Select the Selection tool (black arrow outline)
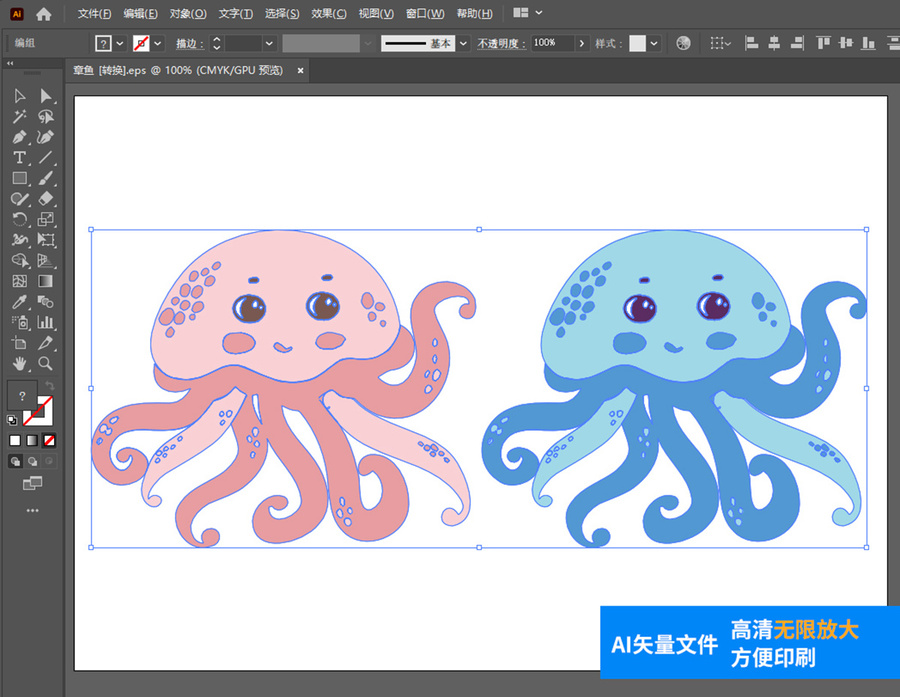Screen dimensions: 900x697 coord(19,96)
